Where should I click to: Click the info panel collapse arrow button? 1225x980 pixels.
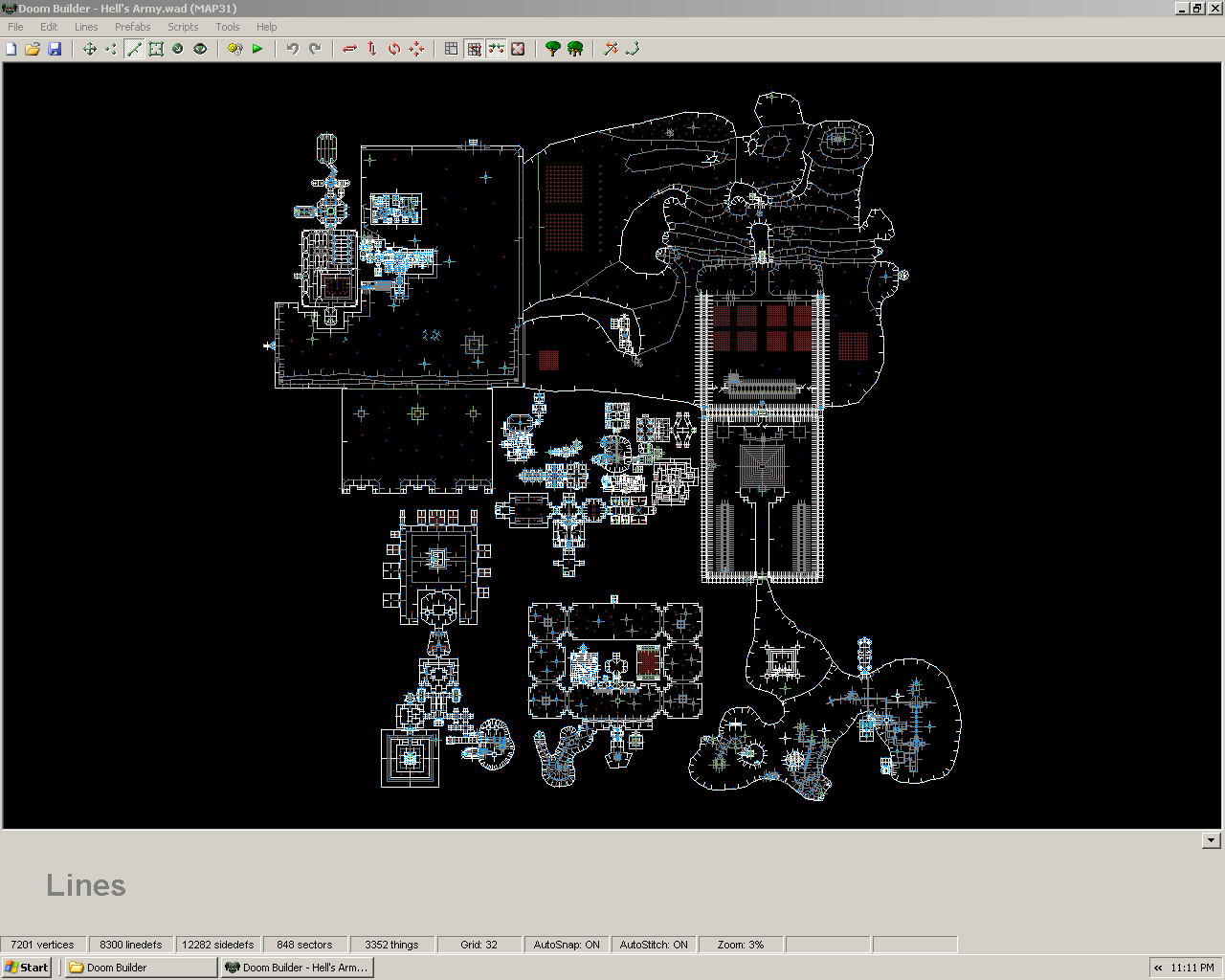point(1211,840)
